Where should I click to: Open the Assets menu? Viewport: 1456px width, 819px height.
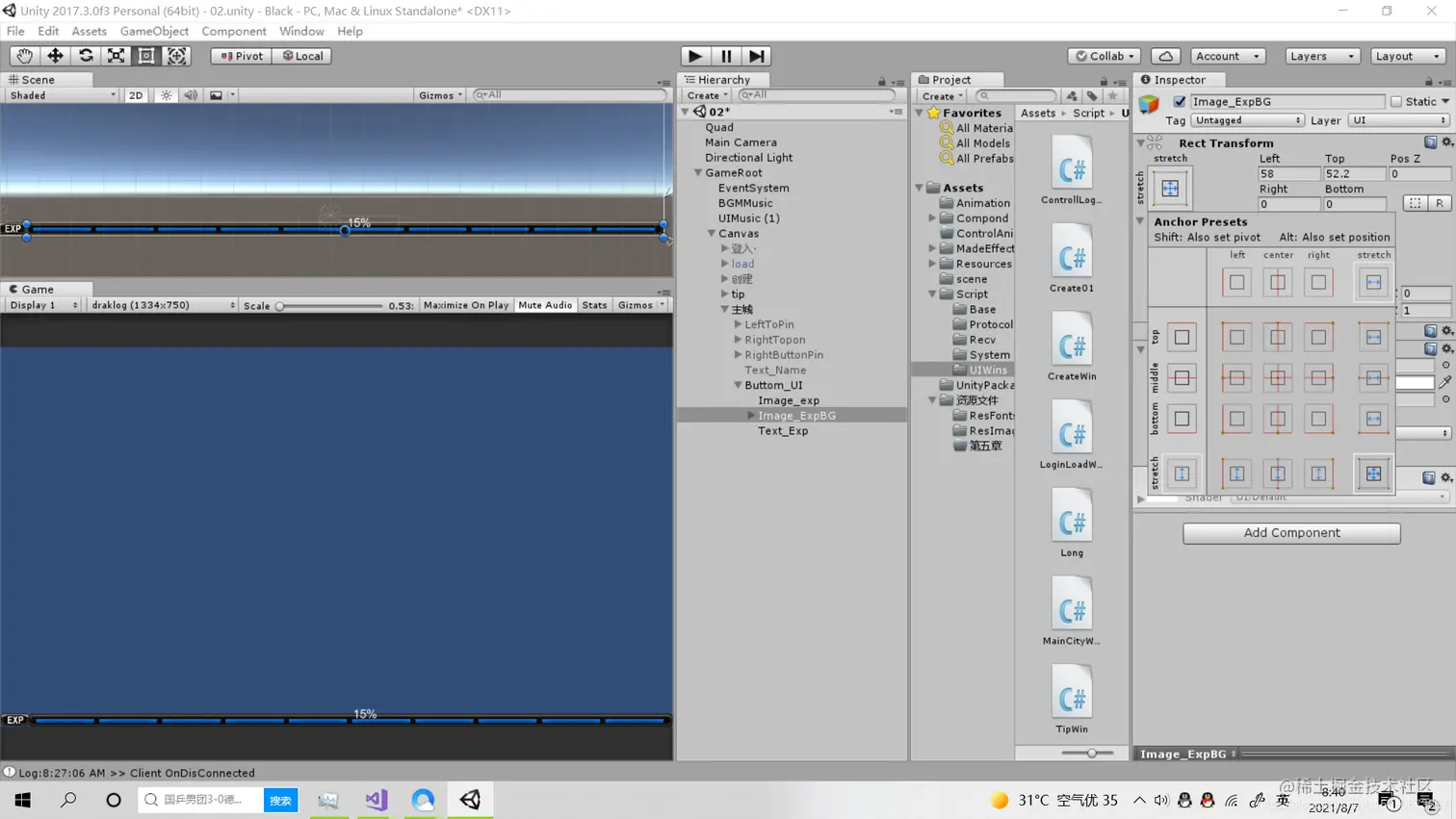pos(89,31)
